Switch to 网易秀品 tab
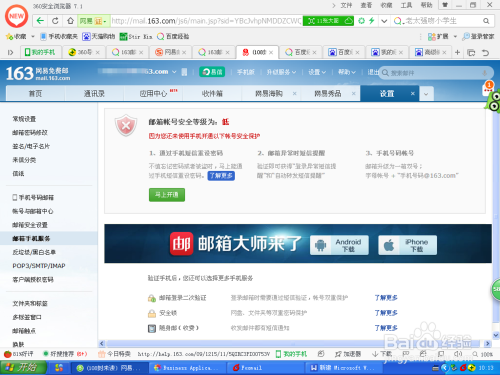500x375 pixels. pyautogui.click(x=328, y=94)
